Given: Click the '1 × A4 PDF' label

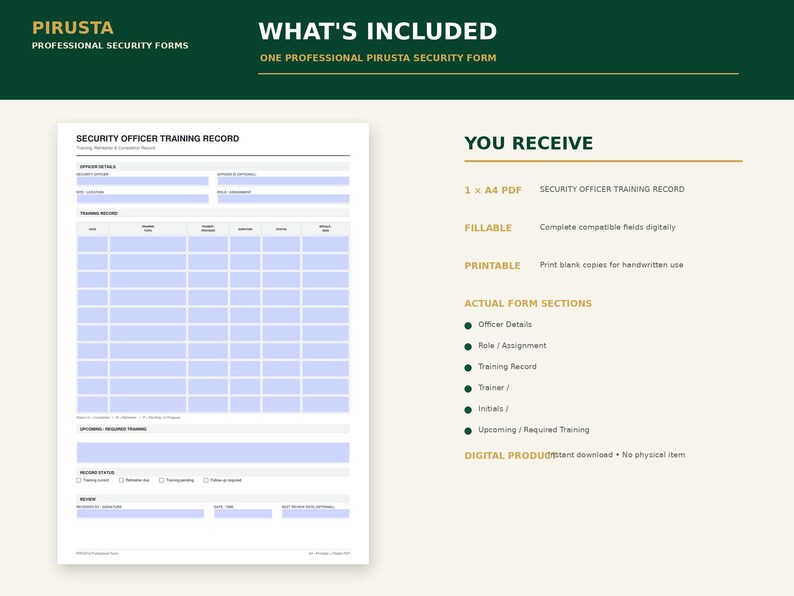Looking at the screenshot, I should [493, 190].
